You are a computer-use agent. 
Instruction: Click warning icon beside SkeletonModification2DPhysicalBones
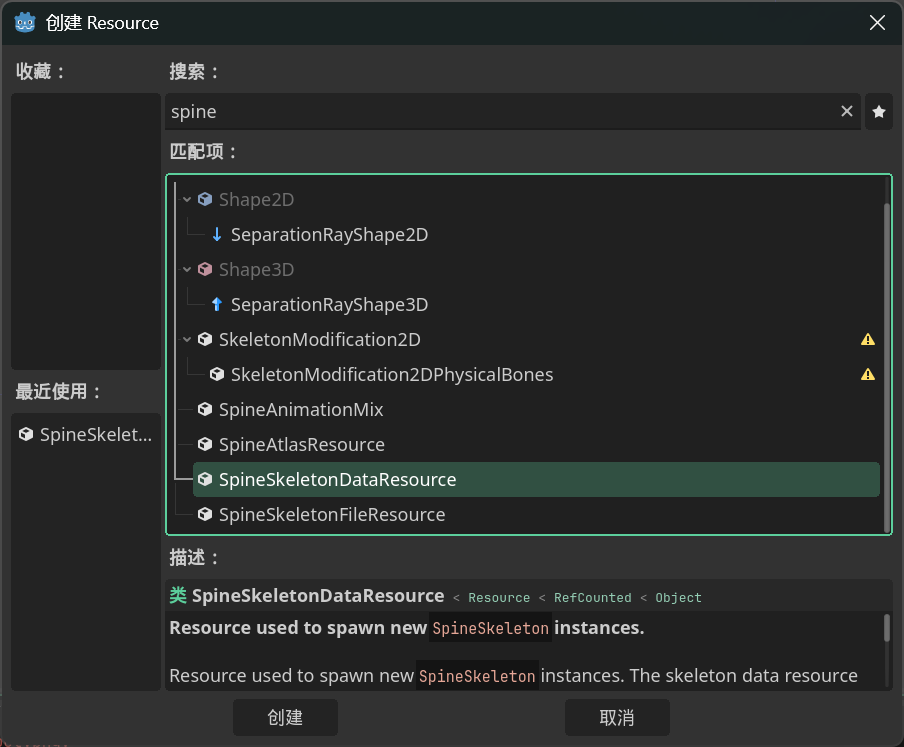tap(868, 375)
